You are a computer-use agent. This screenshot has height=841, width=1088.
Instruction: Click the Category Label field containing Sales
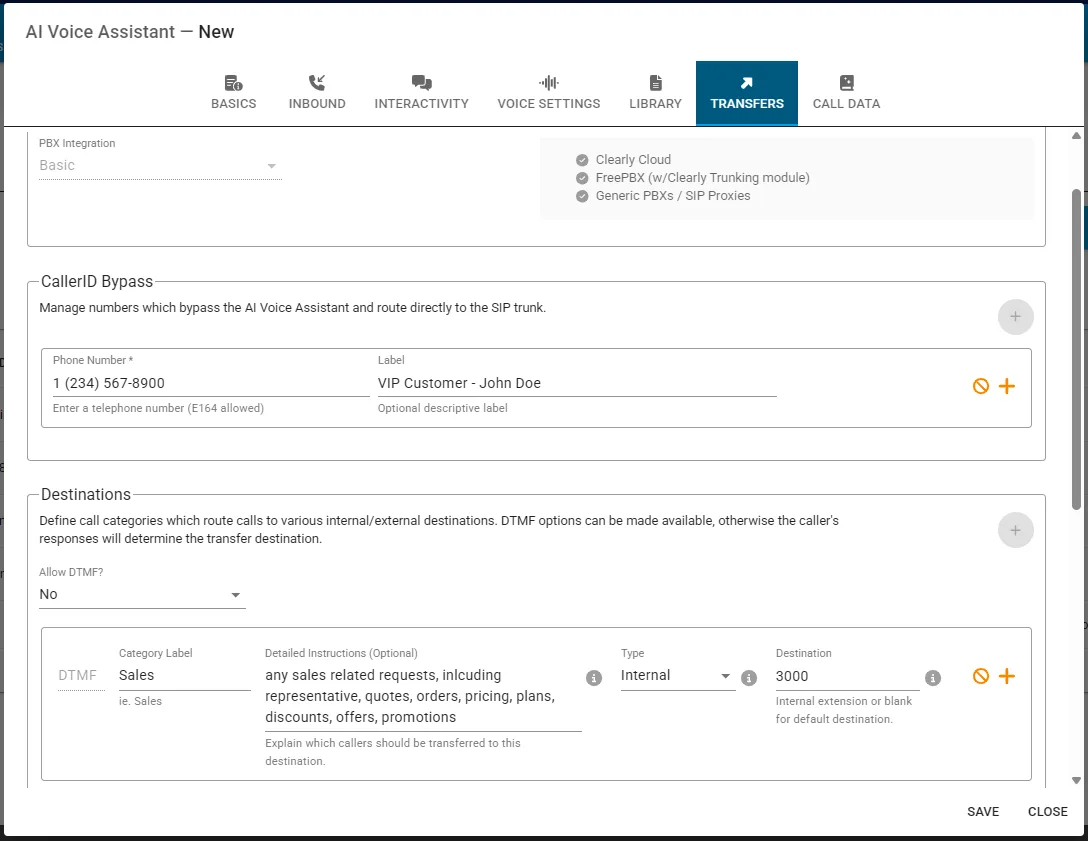click(185, 676)
